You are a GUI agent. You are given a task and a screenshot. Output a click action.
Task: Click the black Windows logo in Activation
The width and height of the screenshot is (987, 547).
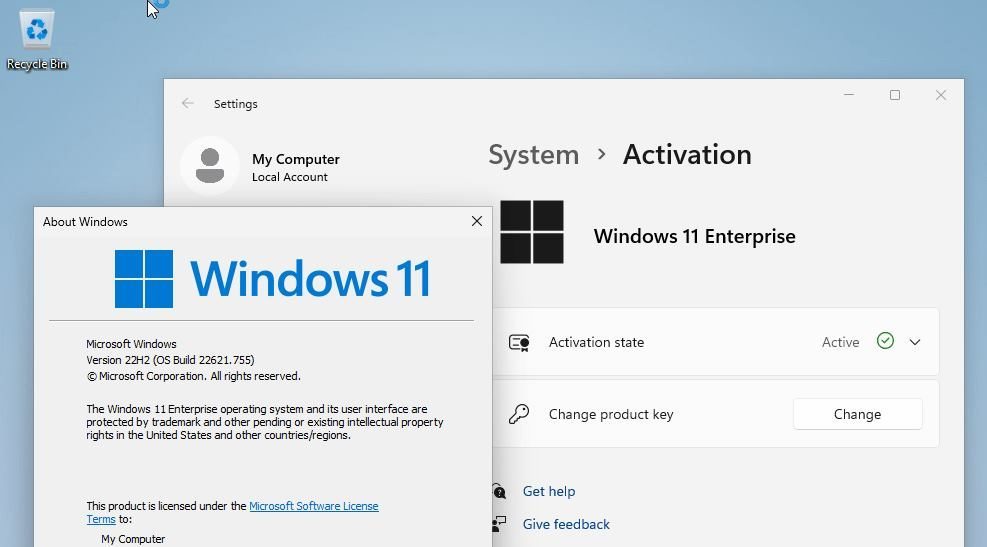point(531,232)
